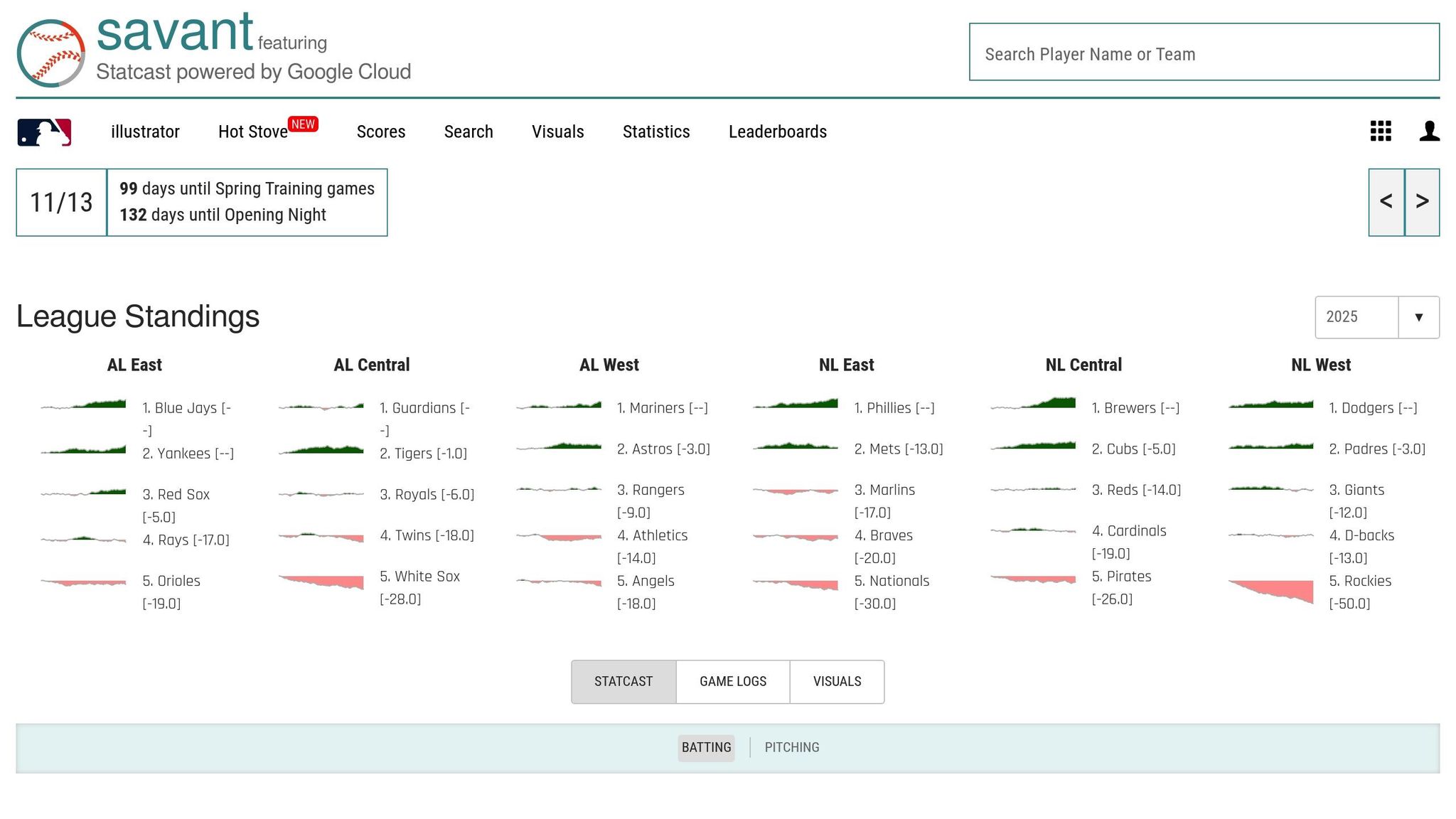Select the Statcast view button

(623, 681)
